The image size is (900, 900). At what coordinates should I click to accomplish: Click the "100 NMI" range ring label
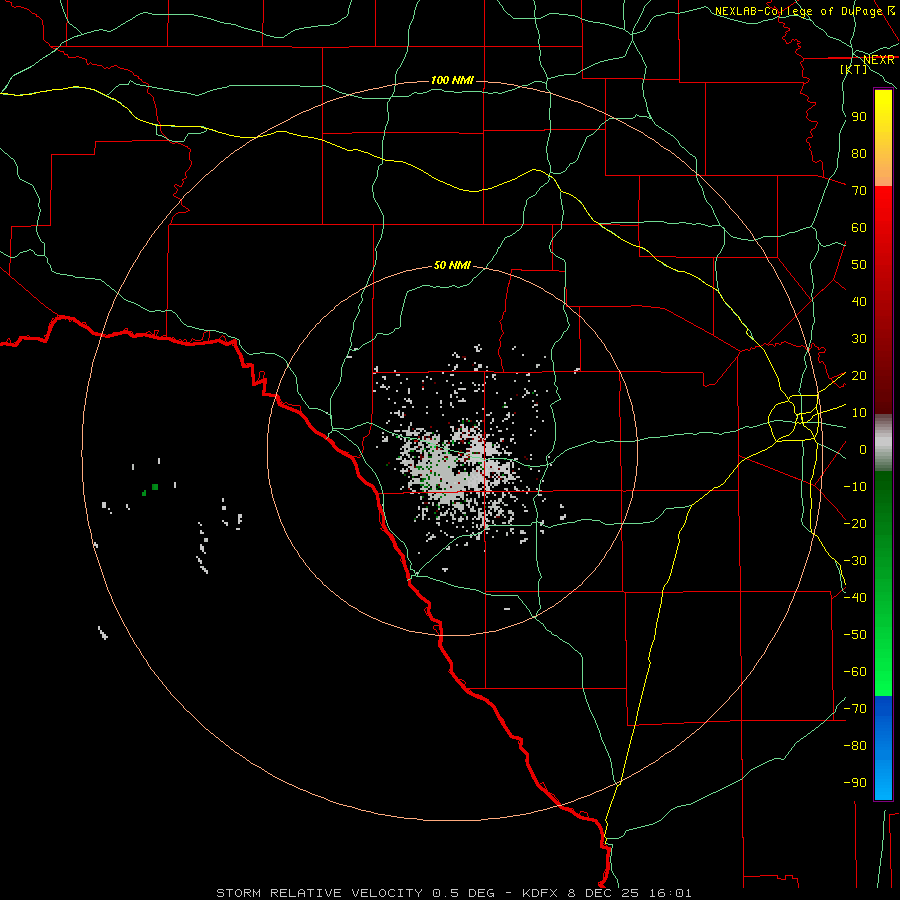pyautogui.click(x=452, y=80)
